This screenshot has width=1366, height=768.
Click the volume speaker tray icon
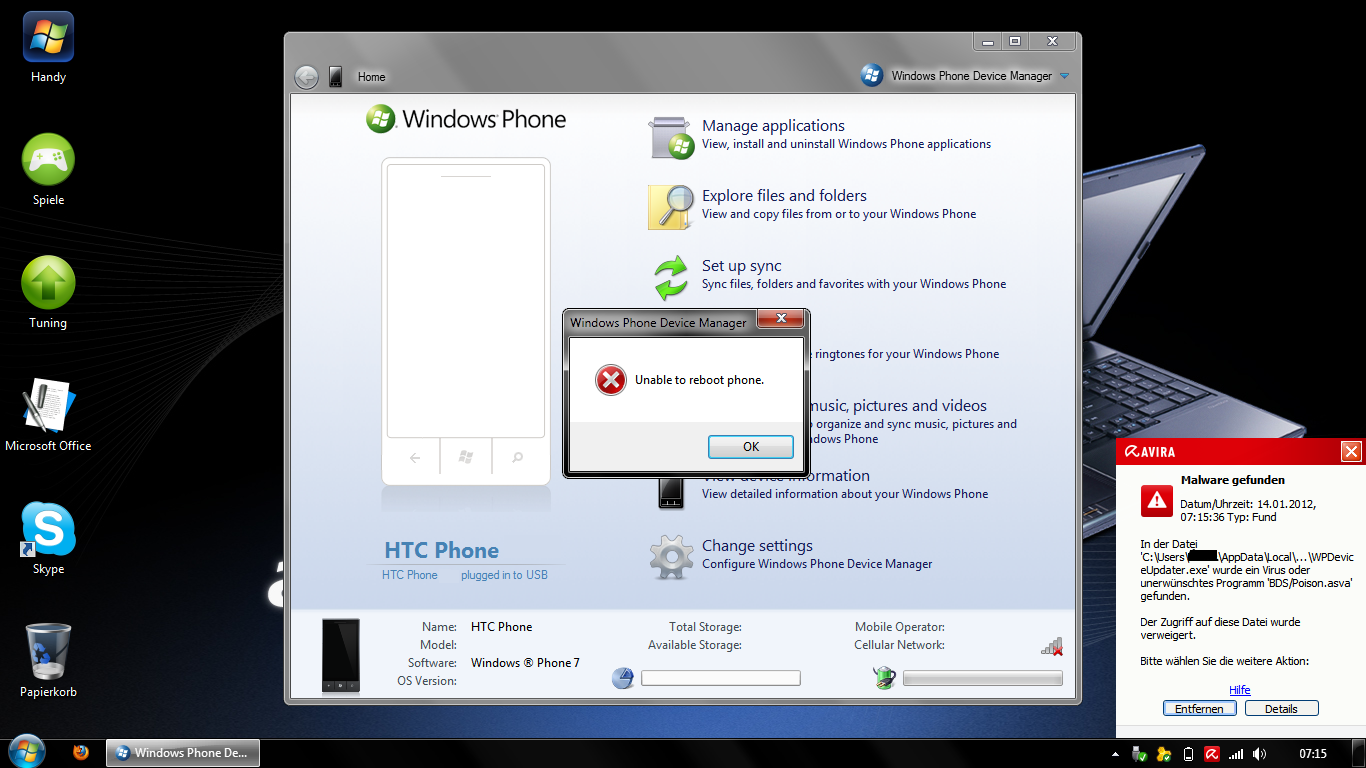pos(1260,754)
